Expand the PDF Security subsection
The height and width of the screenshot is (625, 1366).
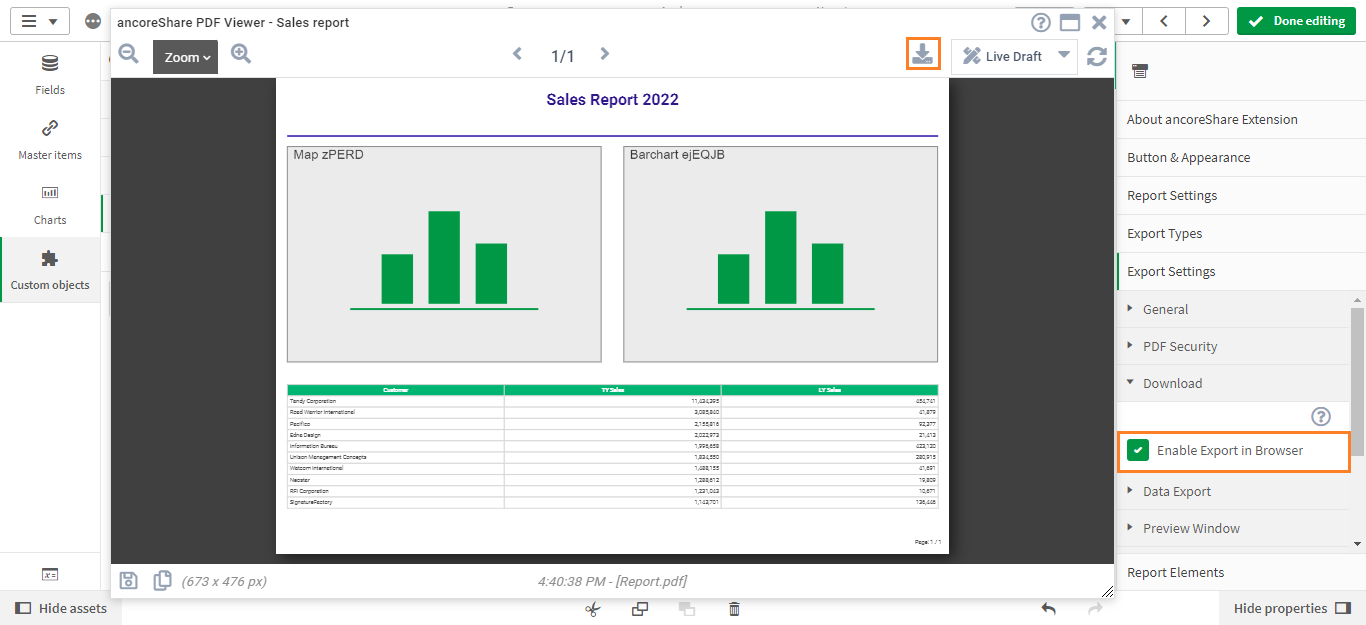tap(1233, 346)
